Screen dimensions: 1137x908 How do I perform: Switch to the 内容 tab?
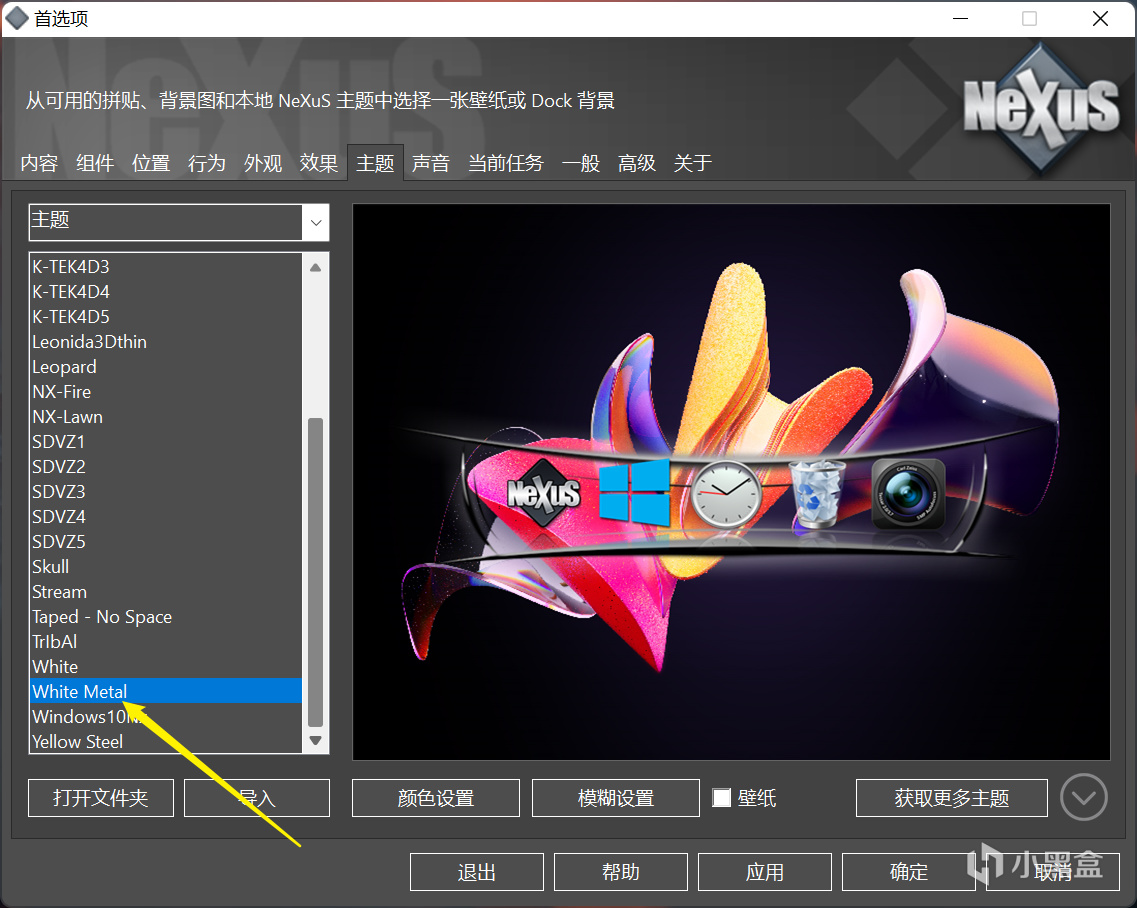point(39,163)
